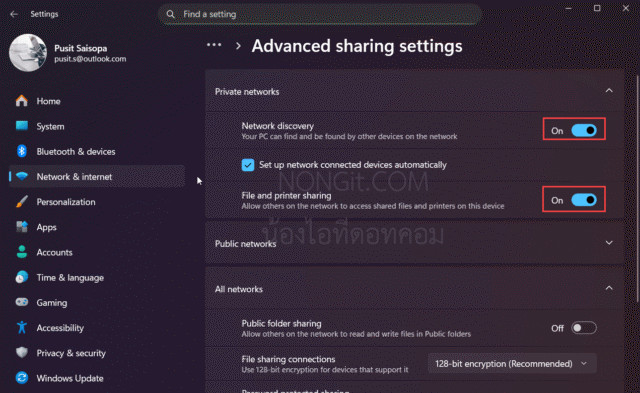Image resolution: width=640 pixels, height=393 pixels.
Task: Open the 128-bit encryption dropdown
Action: tap(512, 363)
